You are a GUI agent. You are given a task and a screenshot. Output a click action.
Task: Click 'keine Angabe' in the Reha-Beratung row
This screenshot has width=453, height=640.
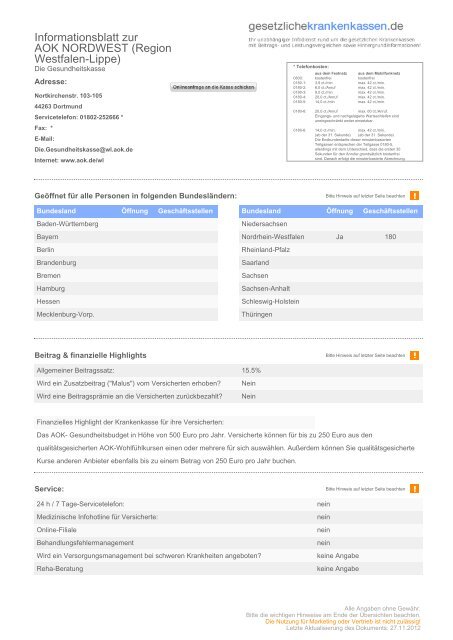[338, 569]
